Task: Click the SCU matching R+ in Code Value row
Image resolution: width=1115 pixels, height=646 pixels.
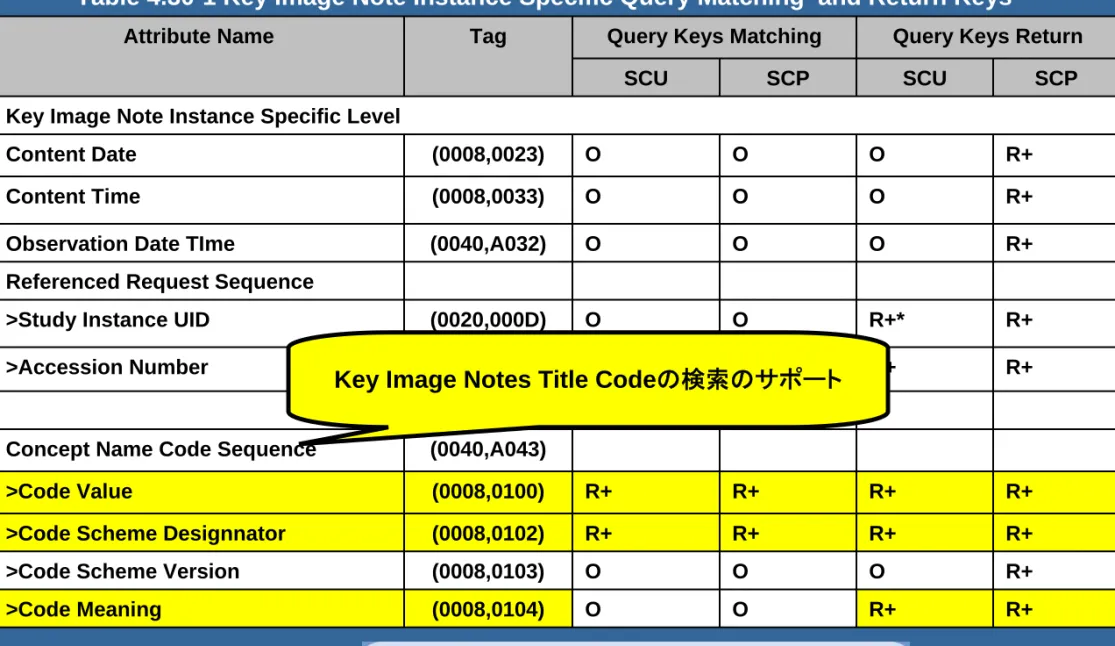Action: (x=598, y=492)
